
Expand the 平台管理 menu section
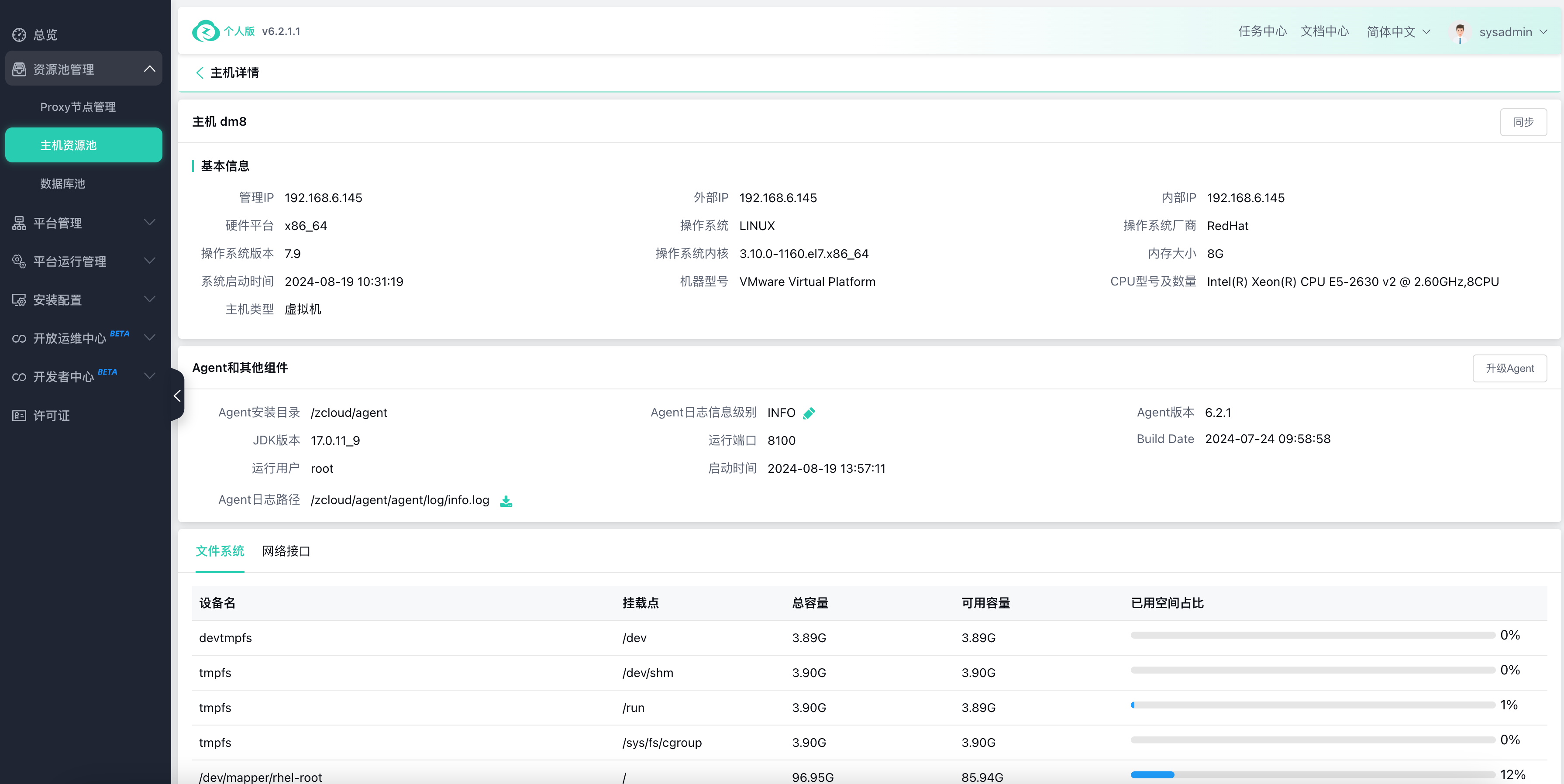(x=149, y=223)
